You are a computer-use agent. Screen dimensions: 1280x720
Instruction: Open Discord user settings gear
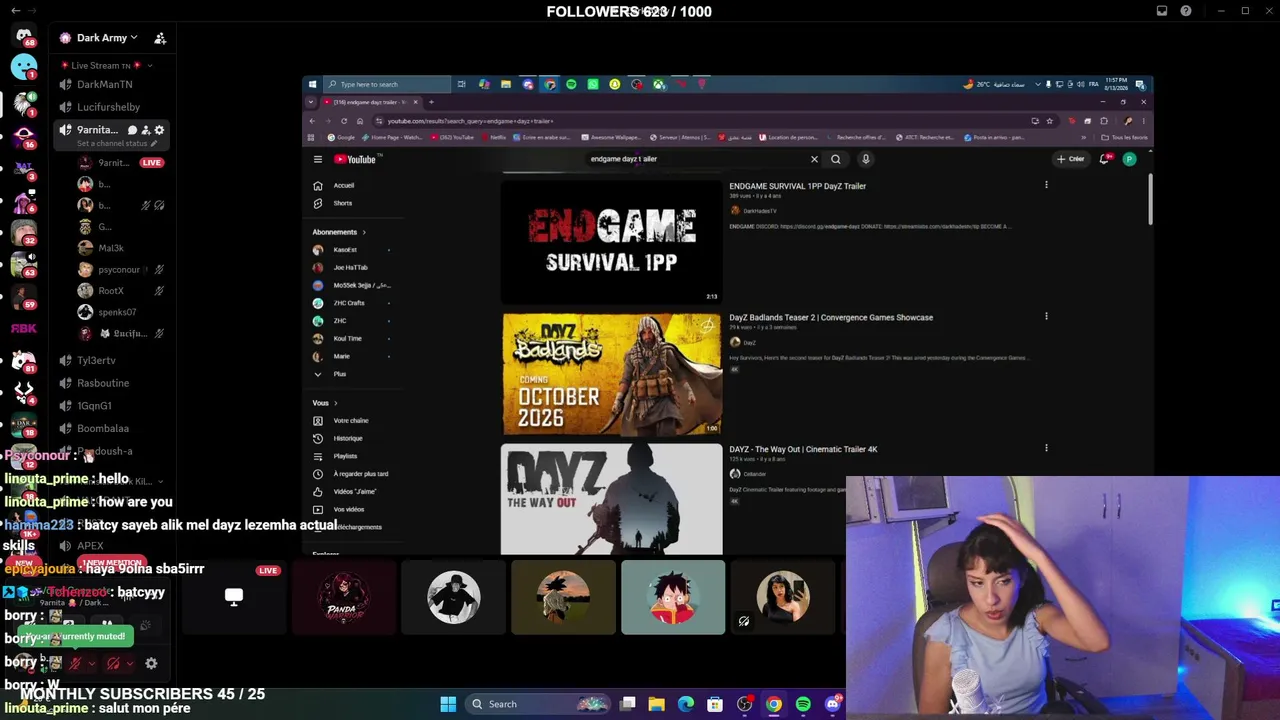pos(151,663)
